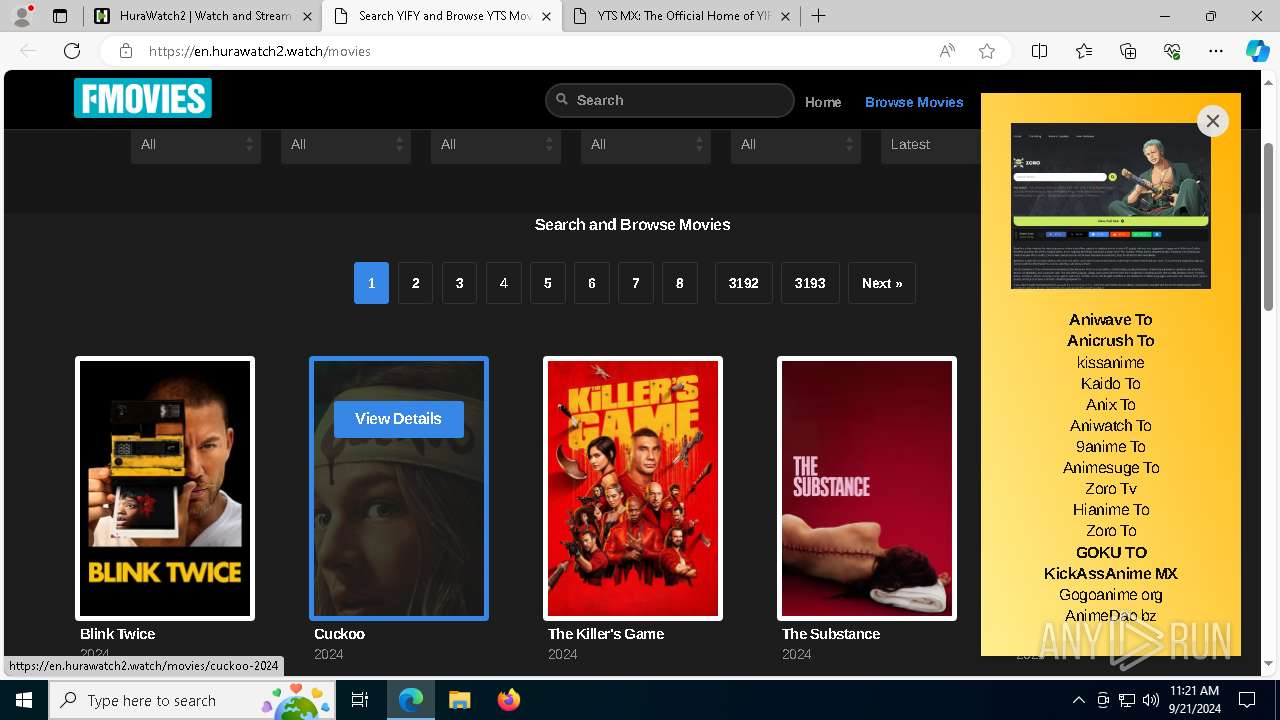Click the FMOVIES logo
The width and height of the screenshot is (1280, 720).
click(142, 98)
